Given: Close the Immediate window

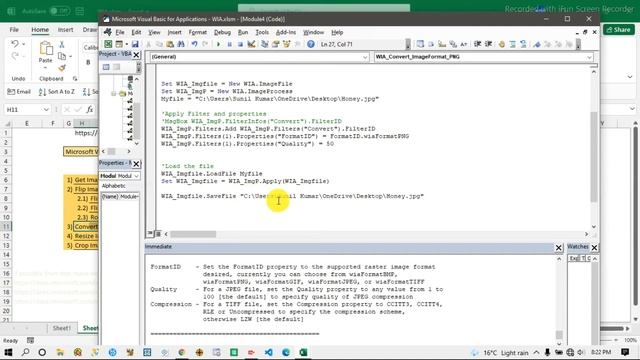Looking at the screenshot, I should click(558, 247).
